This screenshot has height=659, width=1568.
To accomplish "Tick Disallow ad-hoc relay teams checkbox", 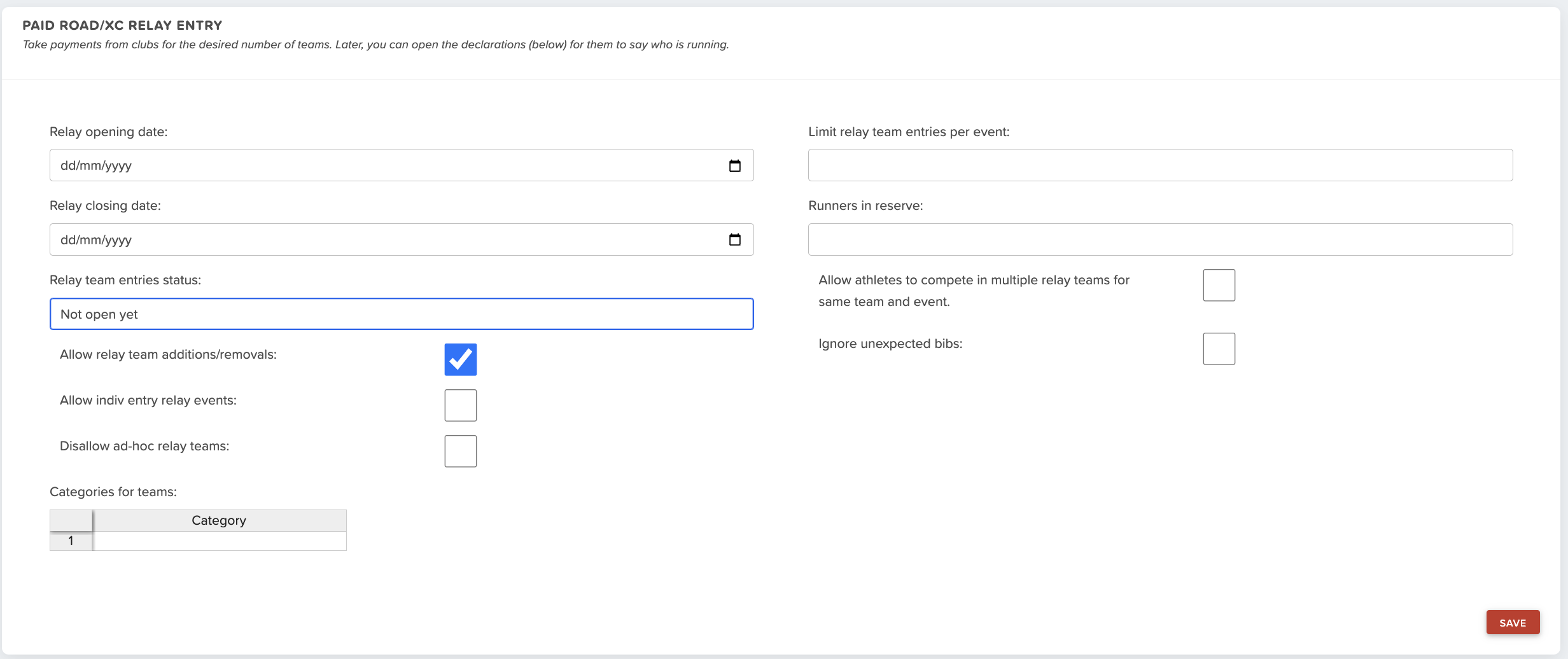I will pyautogui.click(x=460, y=451).
